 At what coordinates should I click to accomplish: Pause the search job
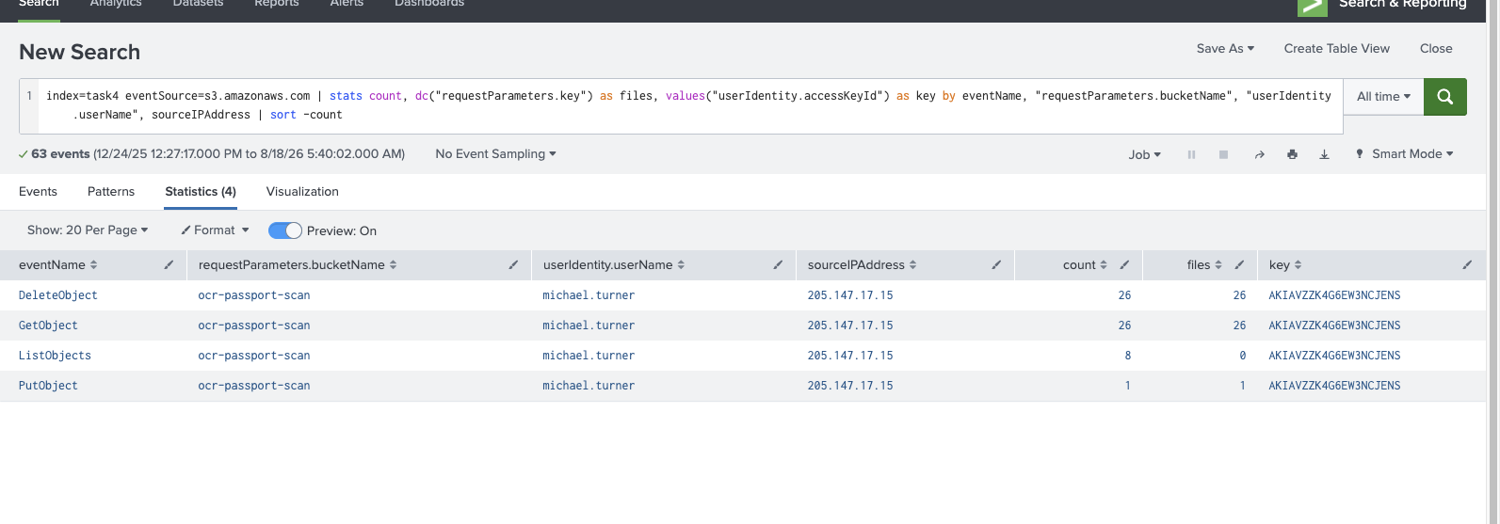tap(1191, 155)
